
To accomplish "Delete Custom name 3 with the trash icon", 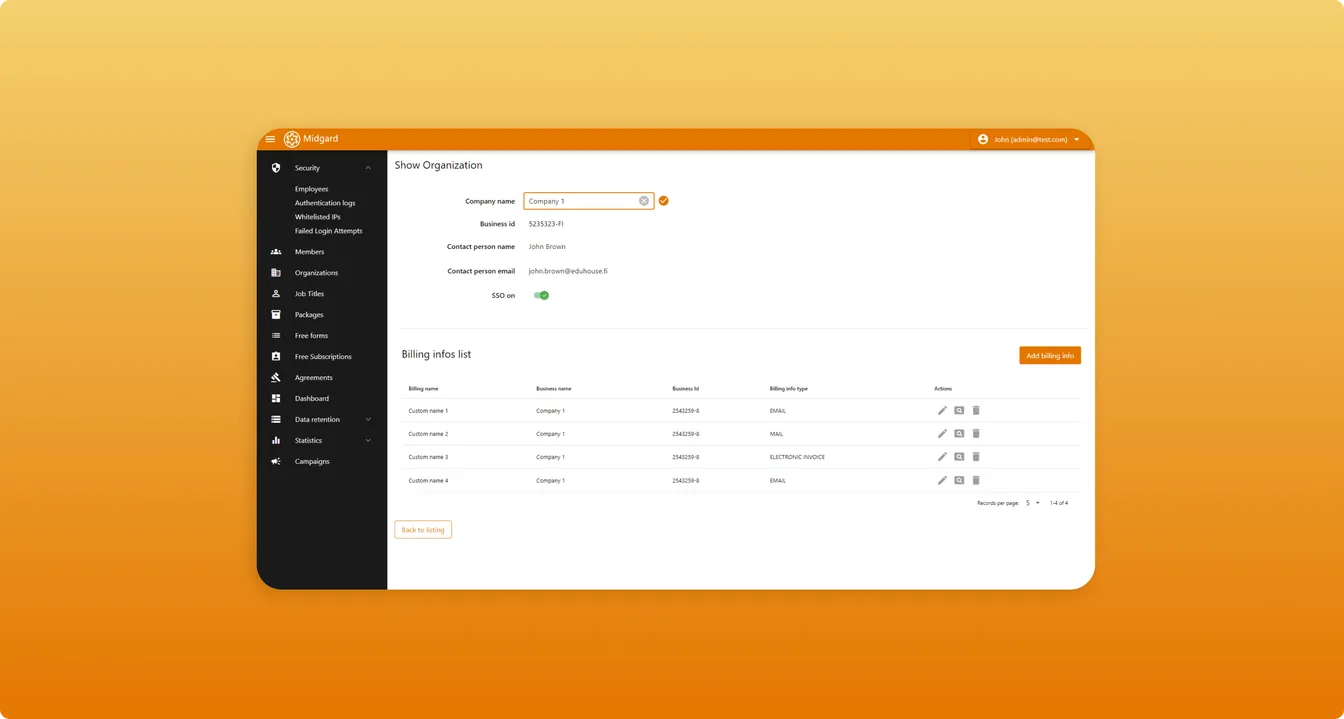I will point(976,457).
